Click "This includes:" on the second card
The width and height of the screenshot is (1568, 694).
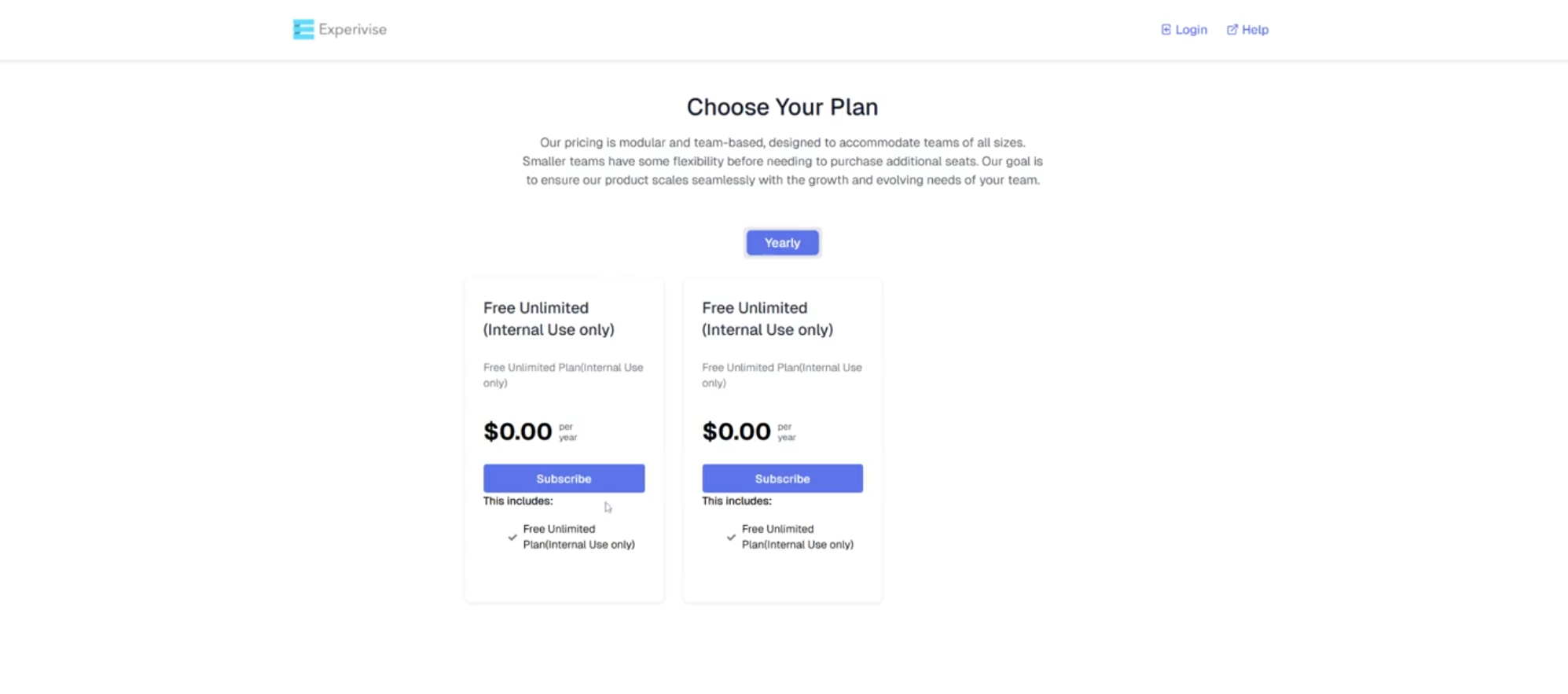(x=736, y=501)
